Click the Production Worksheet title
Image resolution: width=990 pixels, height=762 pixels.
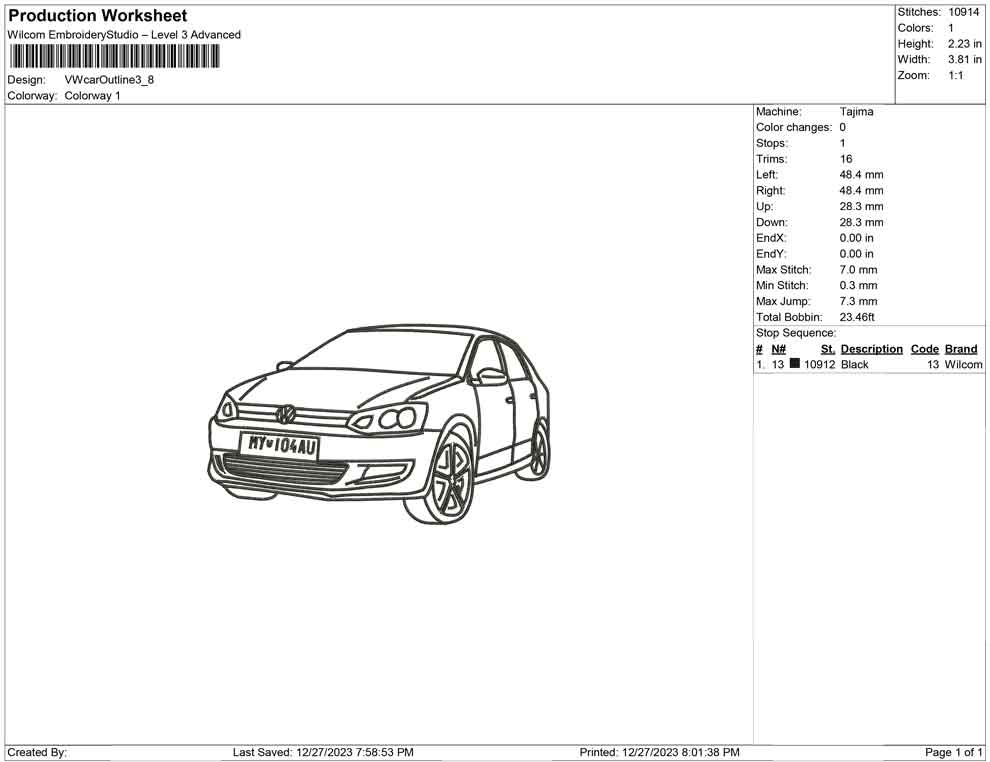[98, 16]
